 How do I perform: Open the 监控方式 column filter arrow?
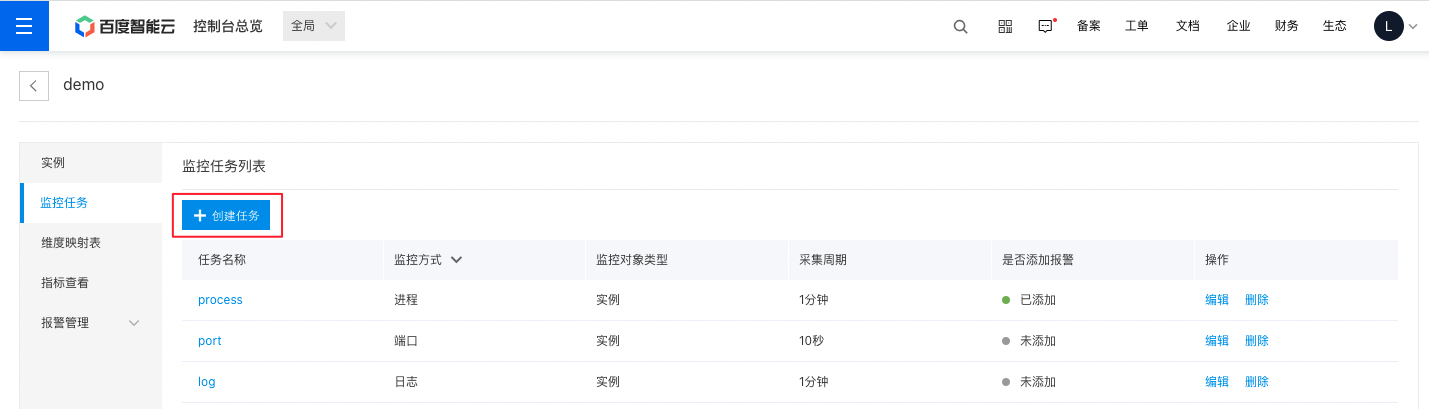coord(456,260)
